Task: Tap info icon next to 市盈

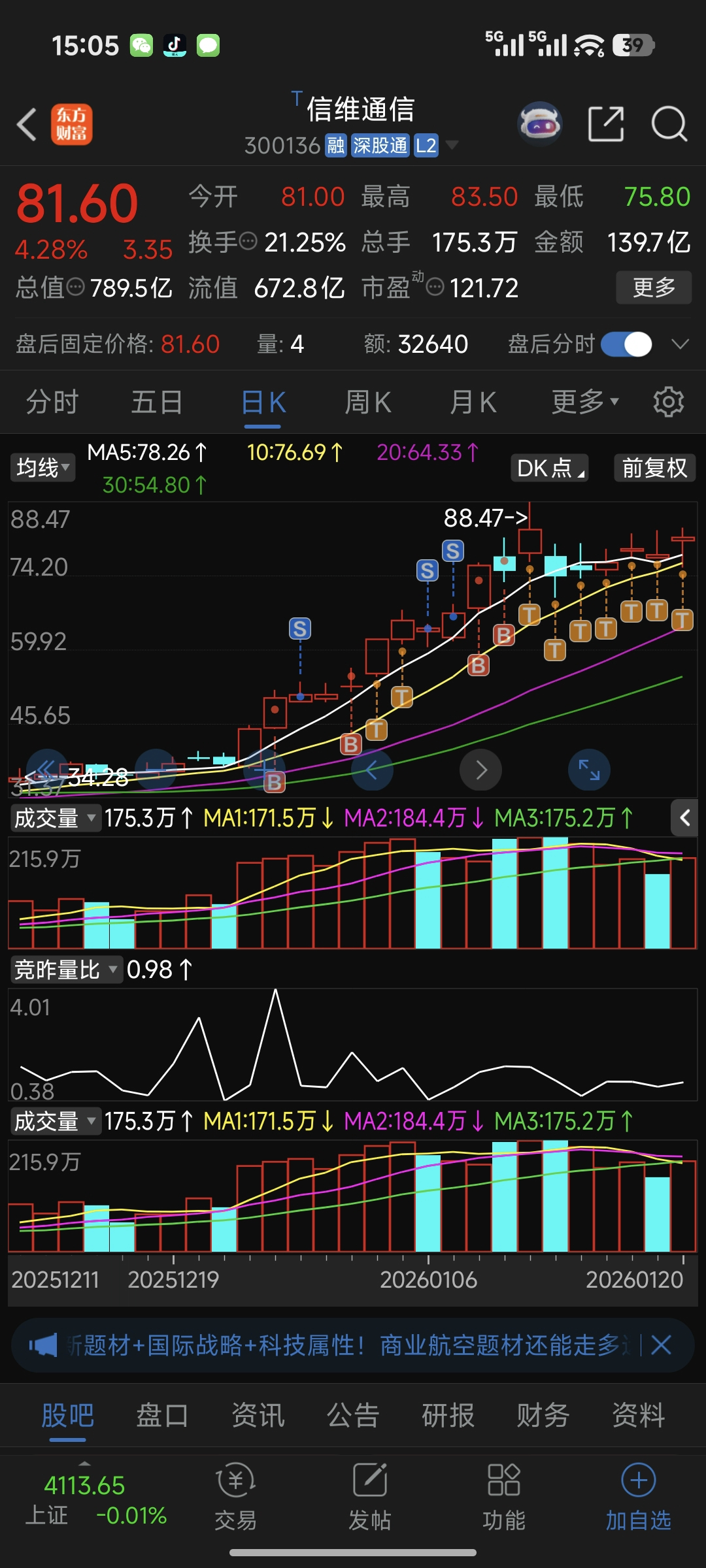Action: (x=435, y=287)
